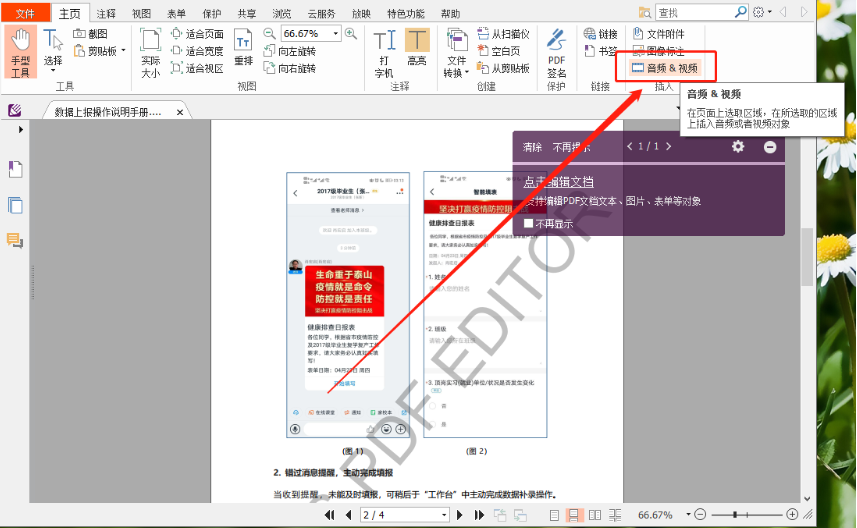Image resolution: width=857 pixels, height=528 pixels.
Task: Switch to the Share (共享) tab
Action: [x=246, y=14]
